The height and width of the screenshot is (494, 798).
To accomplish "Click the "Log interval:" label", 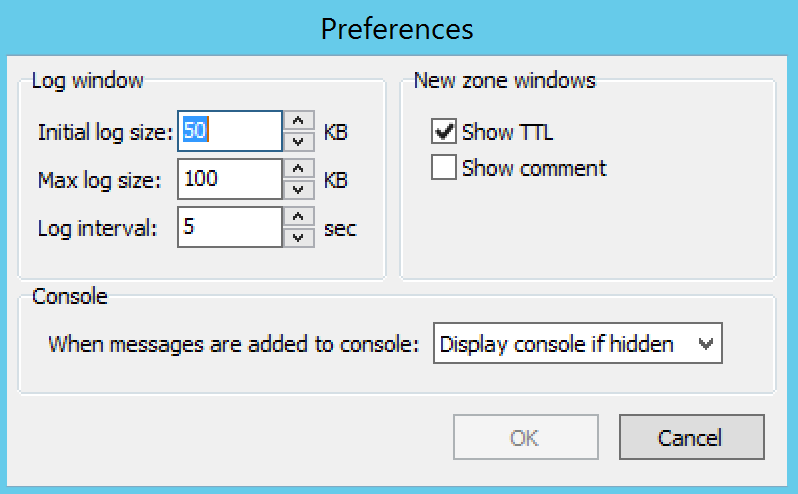I will point(98,228).
